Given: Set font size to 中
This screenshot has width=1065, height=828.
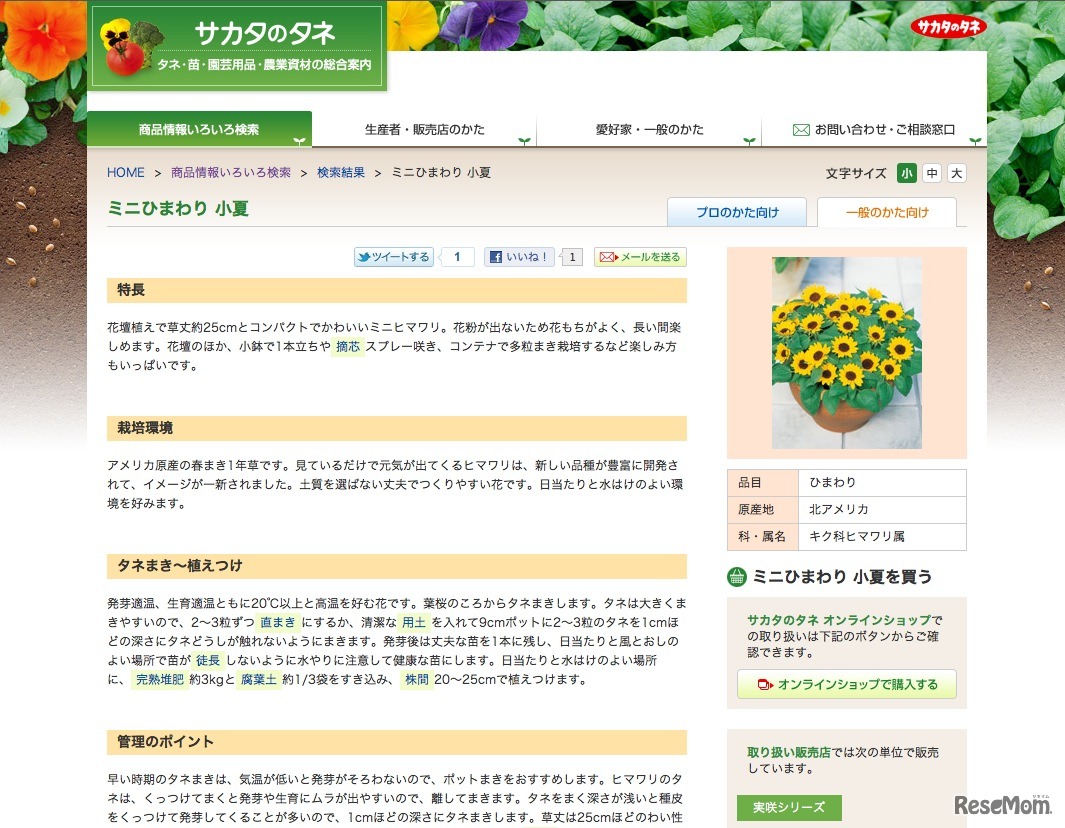Looking at the screenshot, I should (932, 173).
